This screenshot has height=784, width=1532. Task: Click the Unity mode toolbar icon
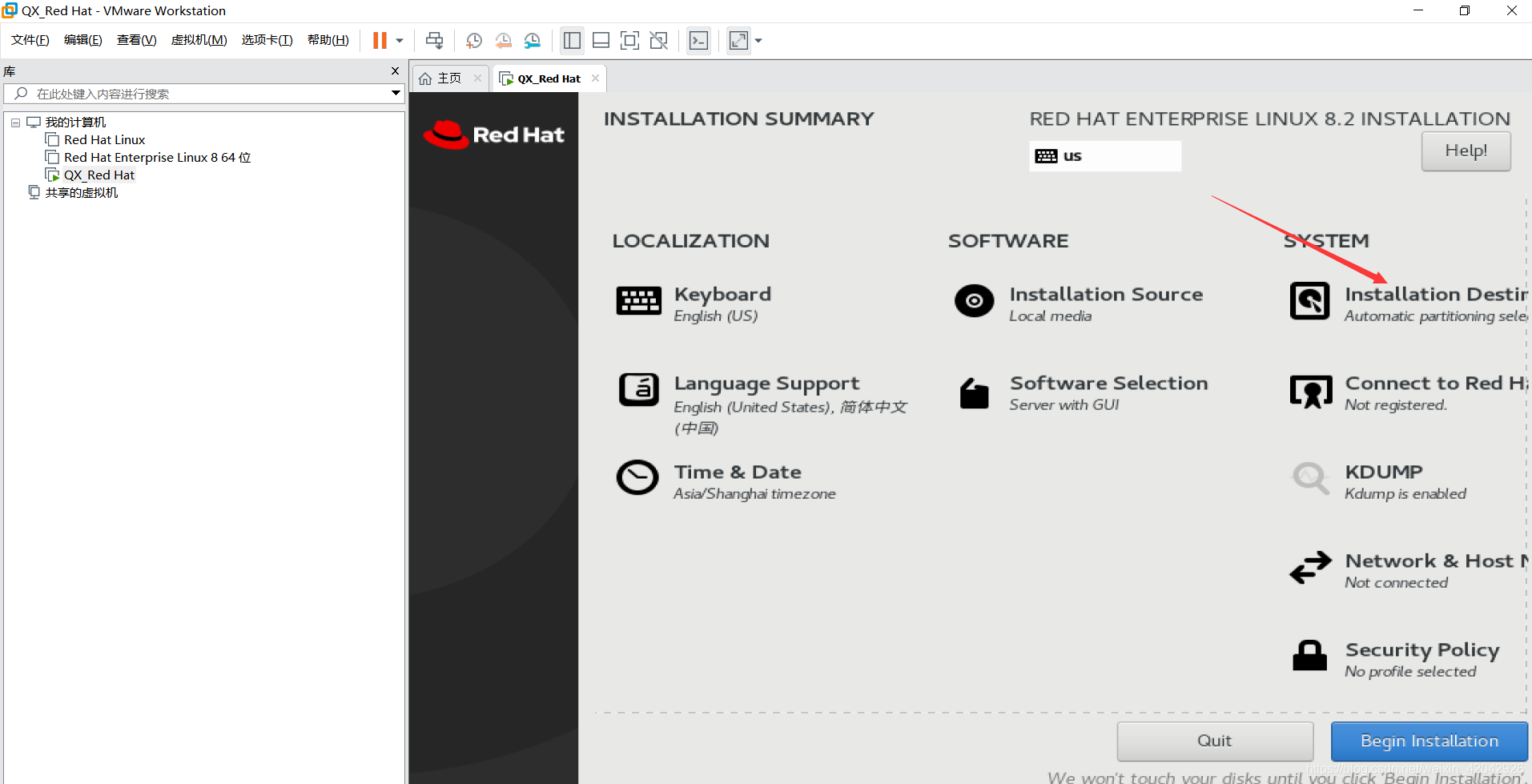(659, 41)
